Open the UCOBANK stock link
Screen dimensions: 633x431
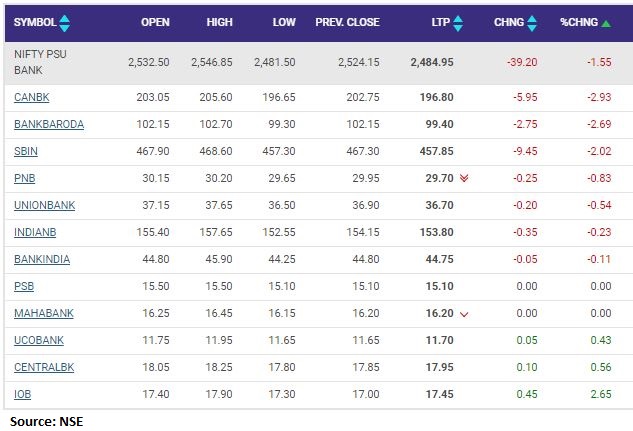click(x=40, y=340)
